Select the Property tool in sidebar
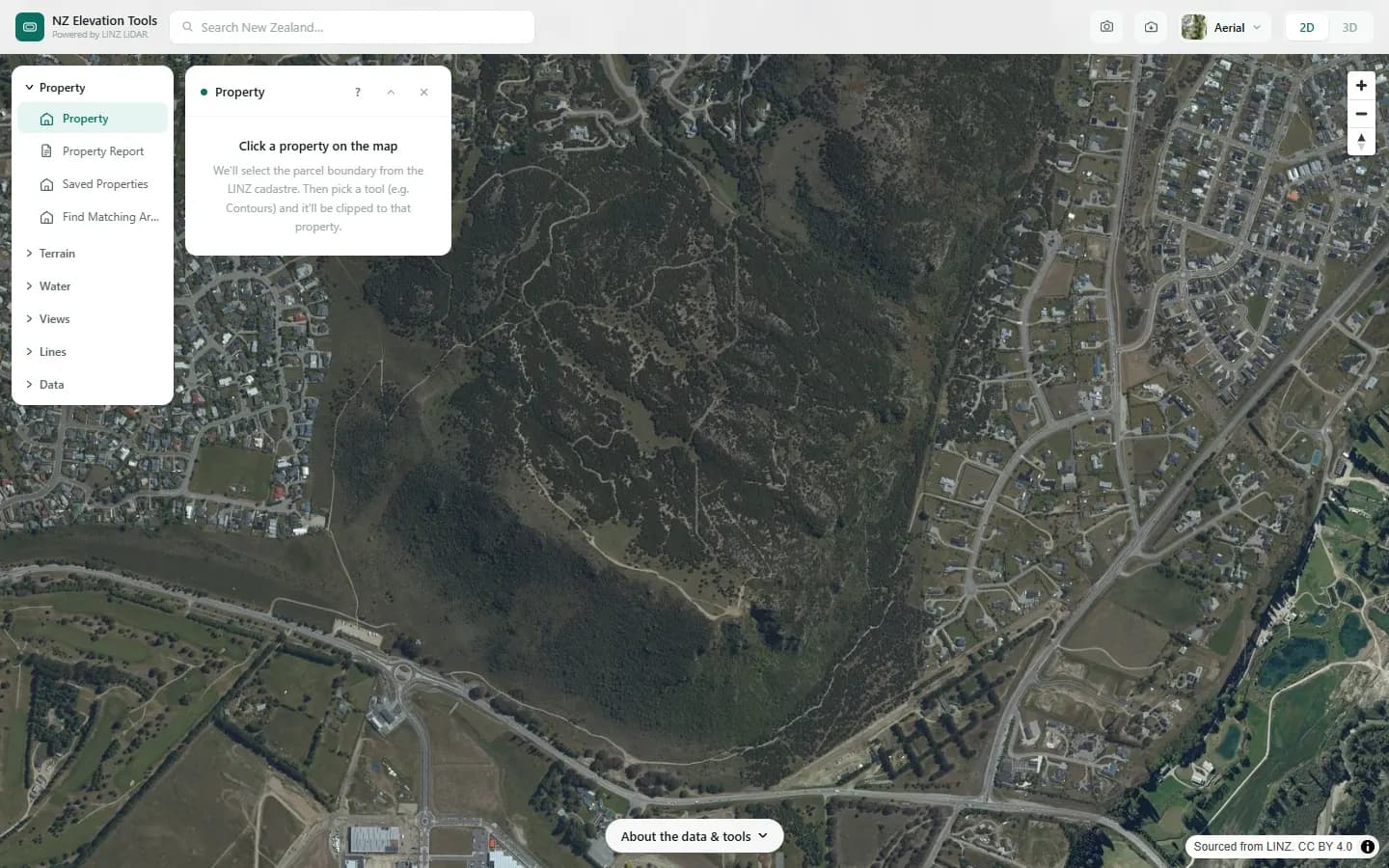Screen dimensions: 1389x868 [x=93, y=119]
